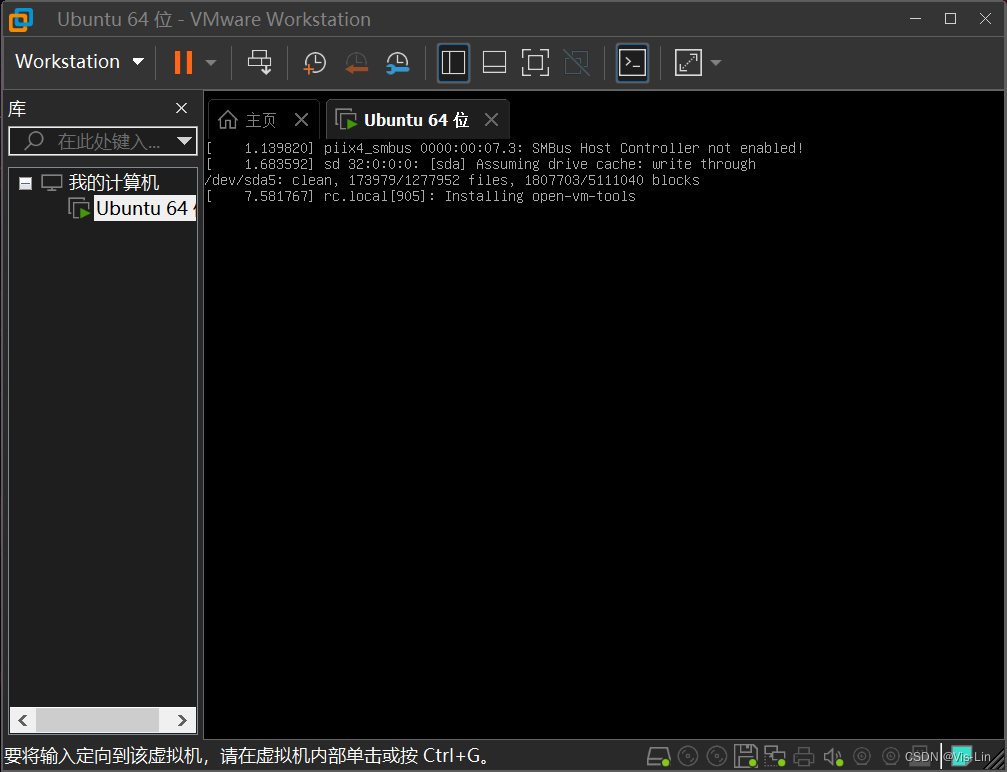Close the Ubuntu 64 位 tab
The width and height of the screenshot is (1007, 772).
point(491,119)
